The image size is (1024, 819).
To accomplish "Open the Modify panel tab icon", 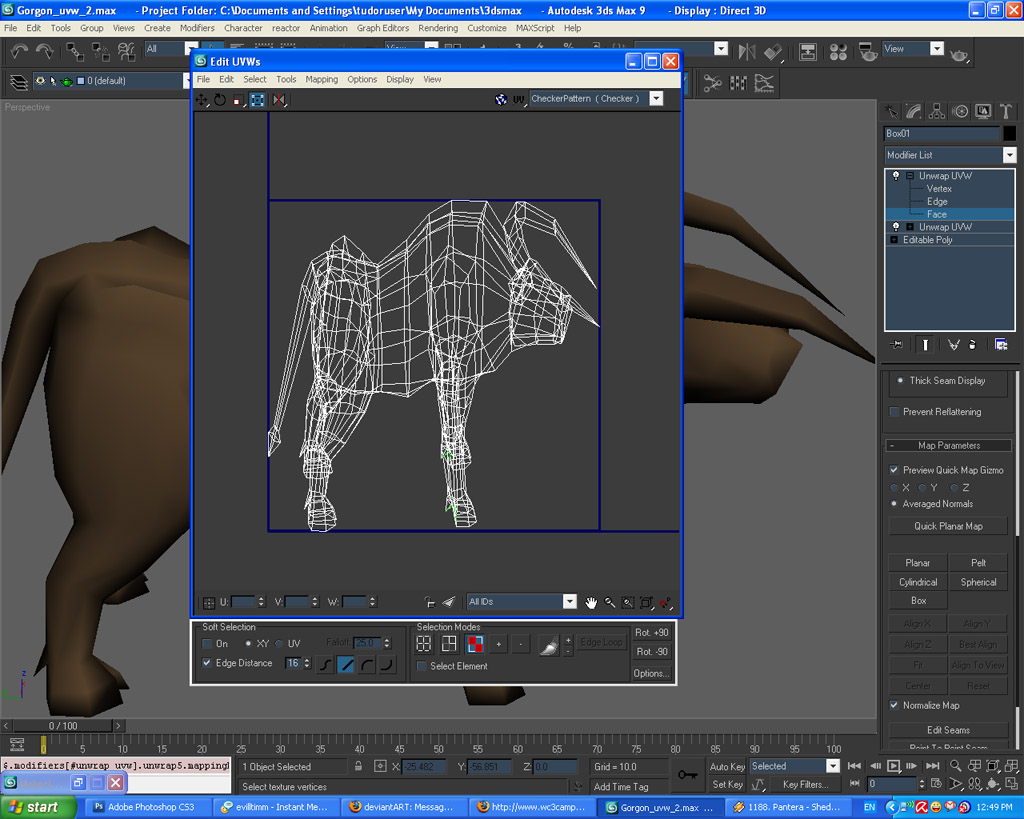I will 913,112.
